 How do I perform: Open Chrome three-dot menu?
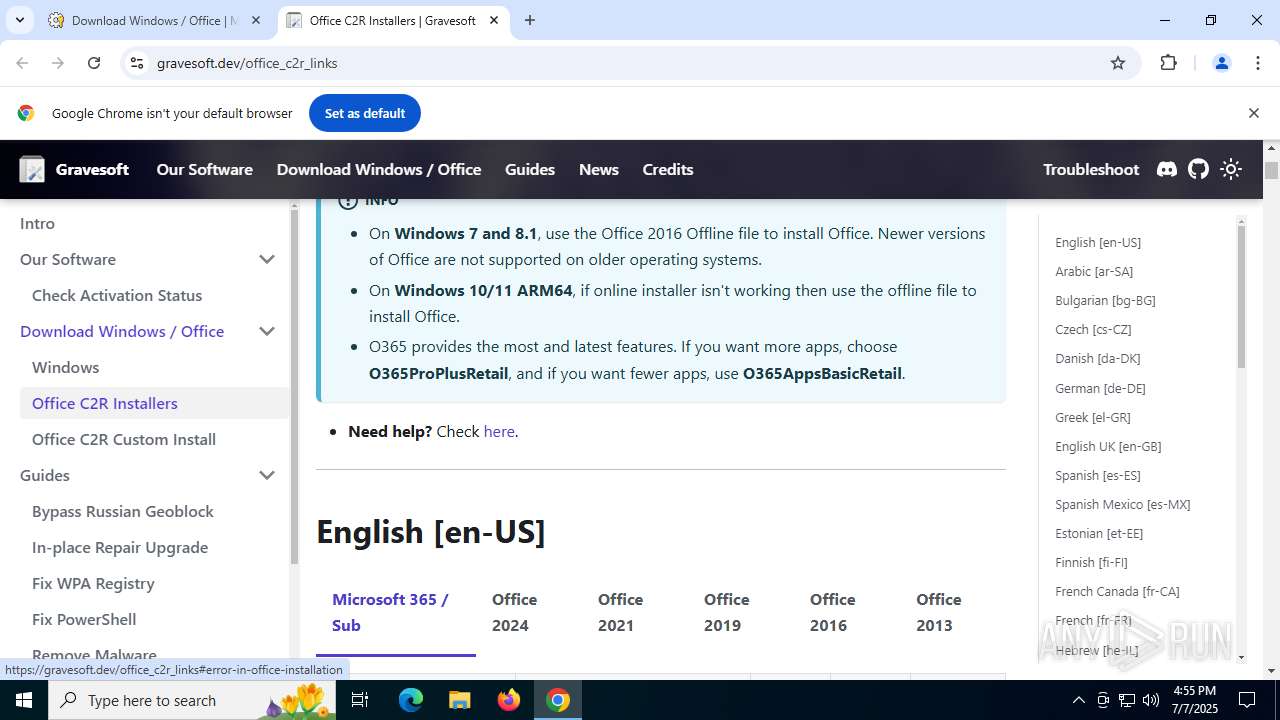click(1258, 63)
